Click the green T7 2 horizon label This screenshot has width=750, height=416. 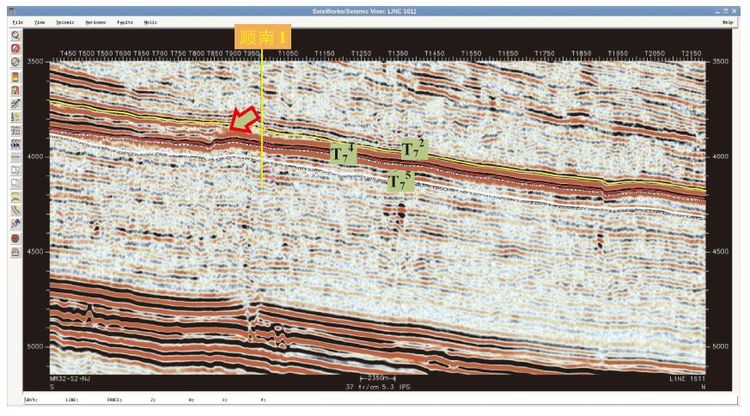point(414,149)
